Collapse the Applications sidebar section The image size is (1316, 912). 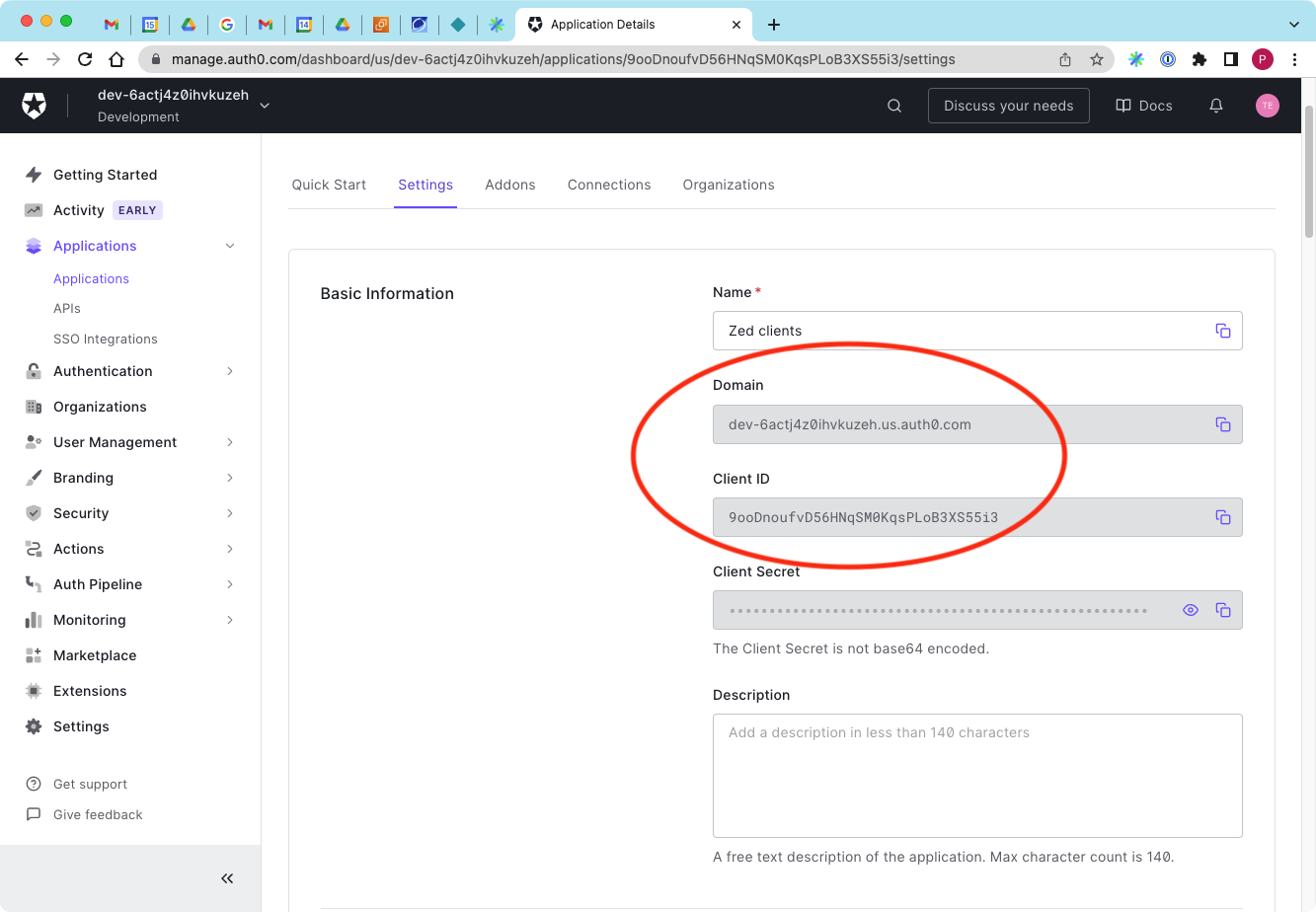point(230,246)
